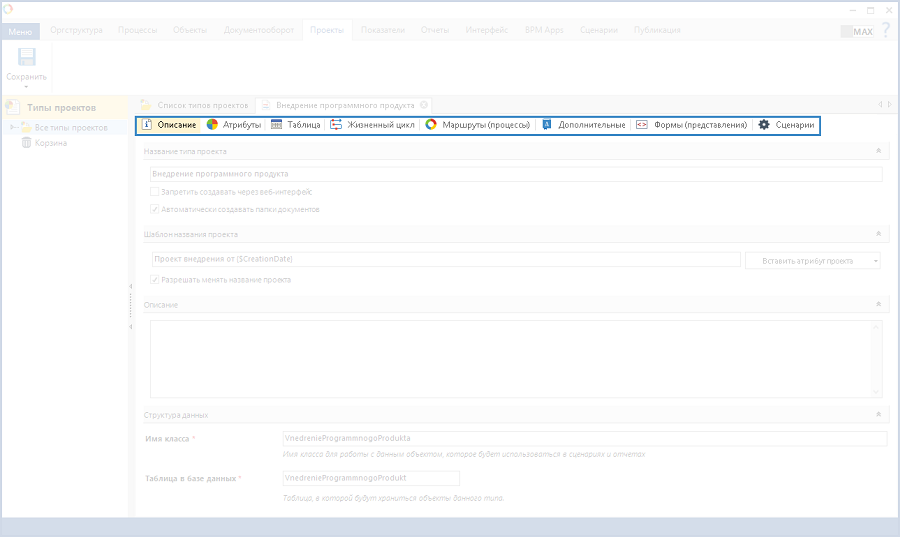The image size is (900, 537).
Task: Click the Меню button
Action: [x=20, y=31]
